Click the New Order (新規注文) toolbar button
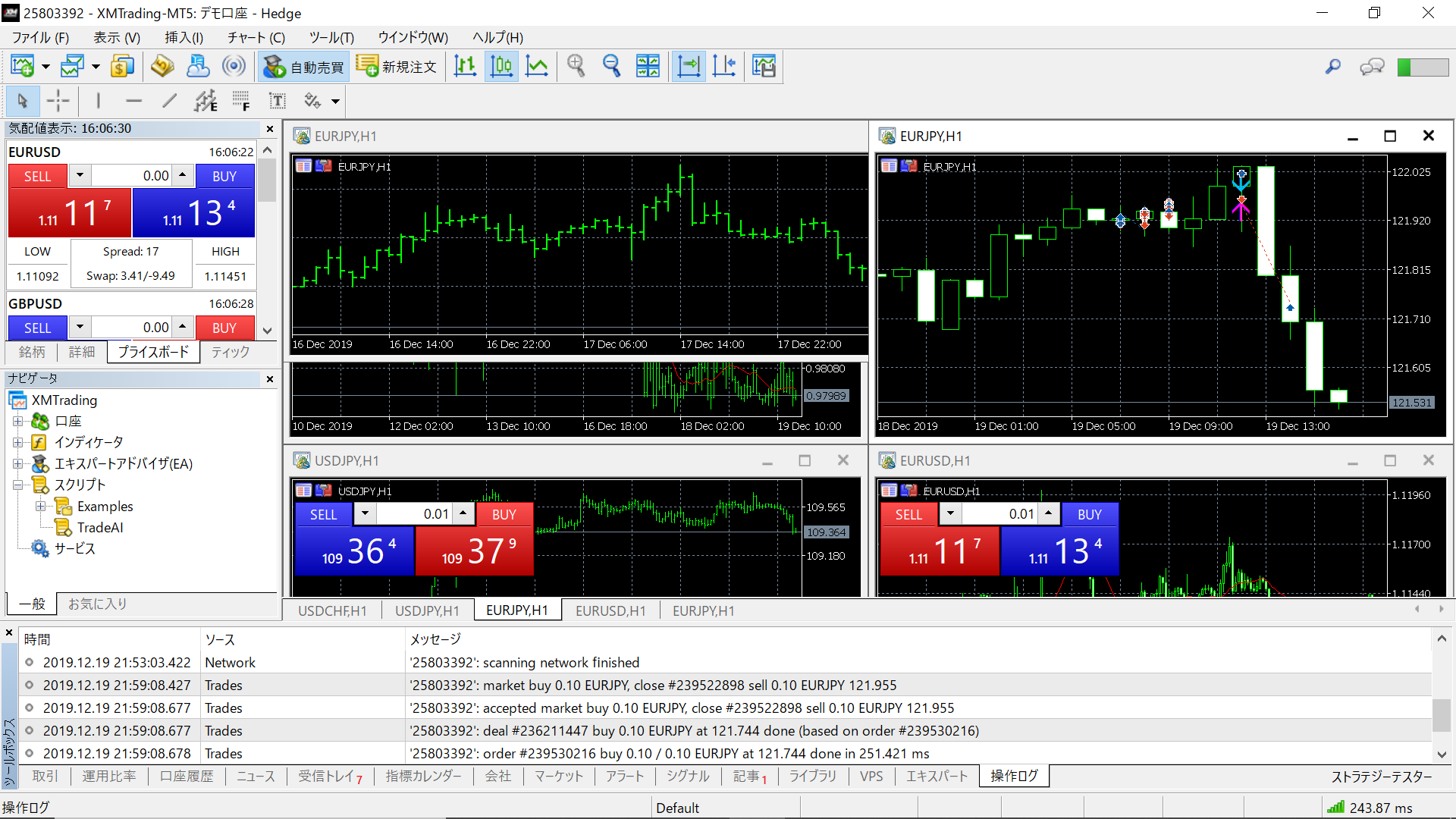Image resolution: width=1456 pixels, height=819 pixels. pyautogui.click(x=397, y=67)
